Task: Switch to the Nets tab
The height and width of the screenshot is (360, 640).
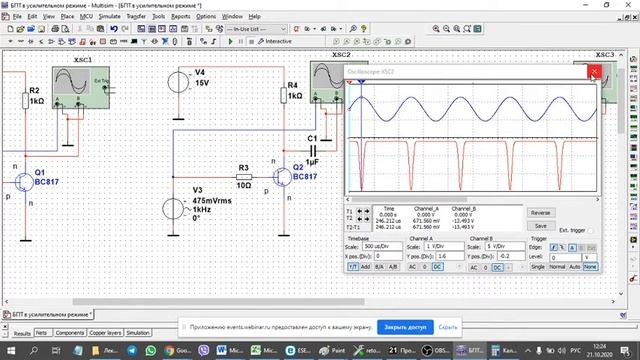Action: click(42, 333)
